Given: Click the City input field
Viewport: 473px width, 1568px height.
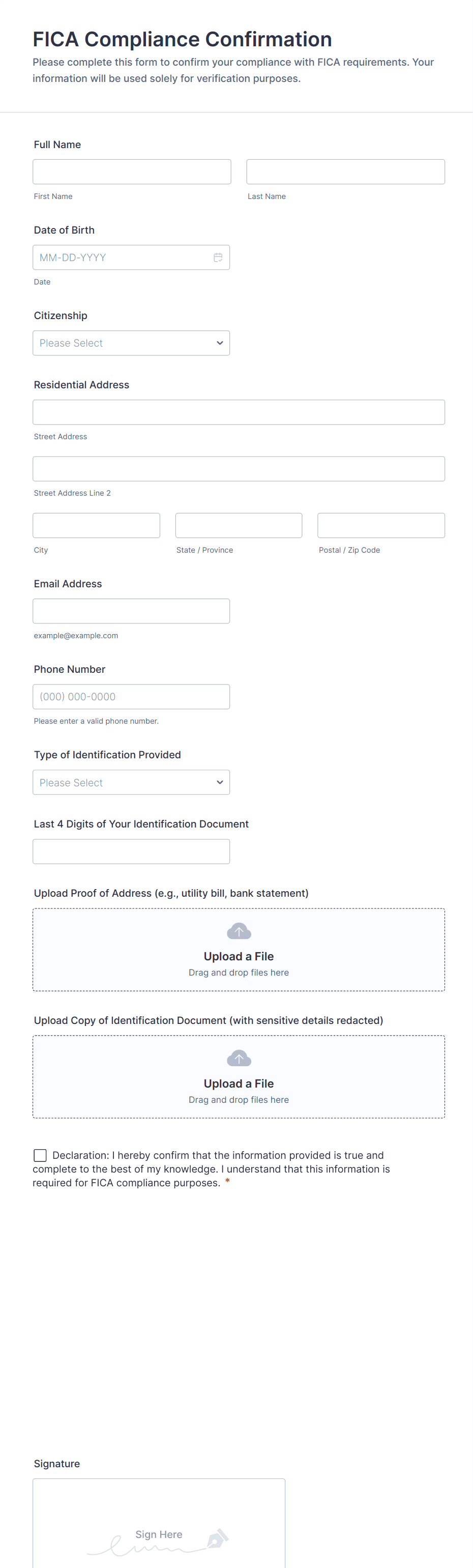Looking at the screenshot, I should pyautogui.click(x=96, y=525).
